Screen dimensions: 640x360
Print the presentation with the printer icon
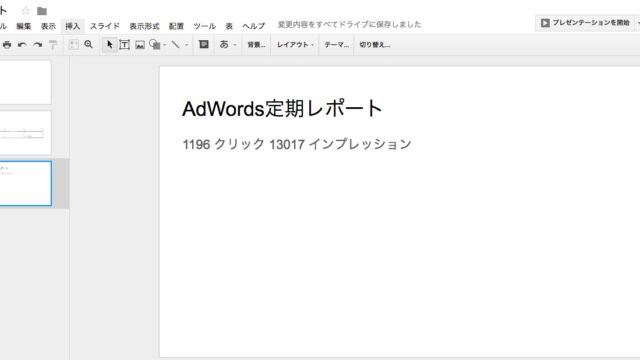[7, 45]
